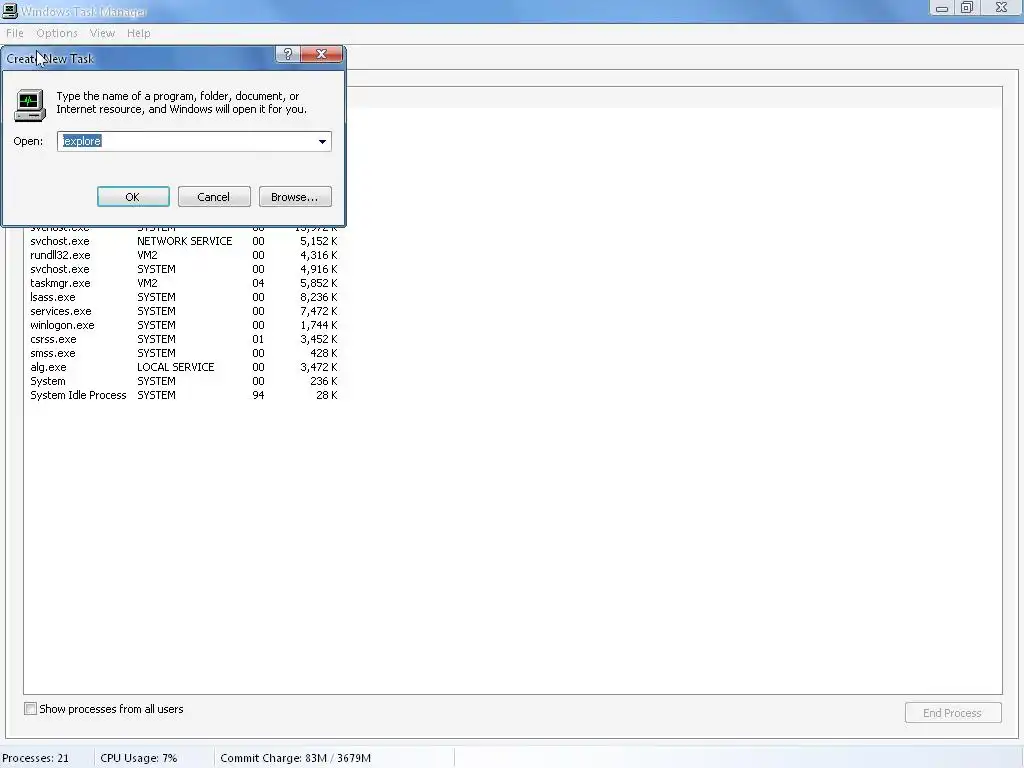Click the End Process button

[953, 712]
